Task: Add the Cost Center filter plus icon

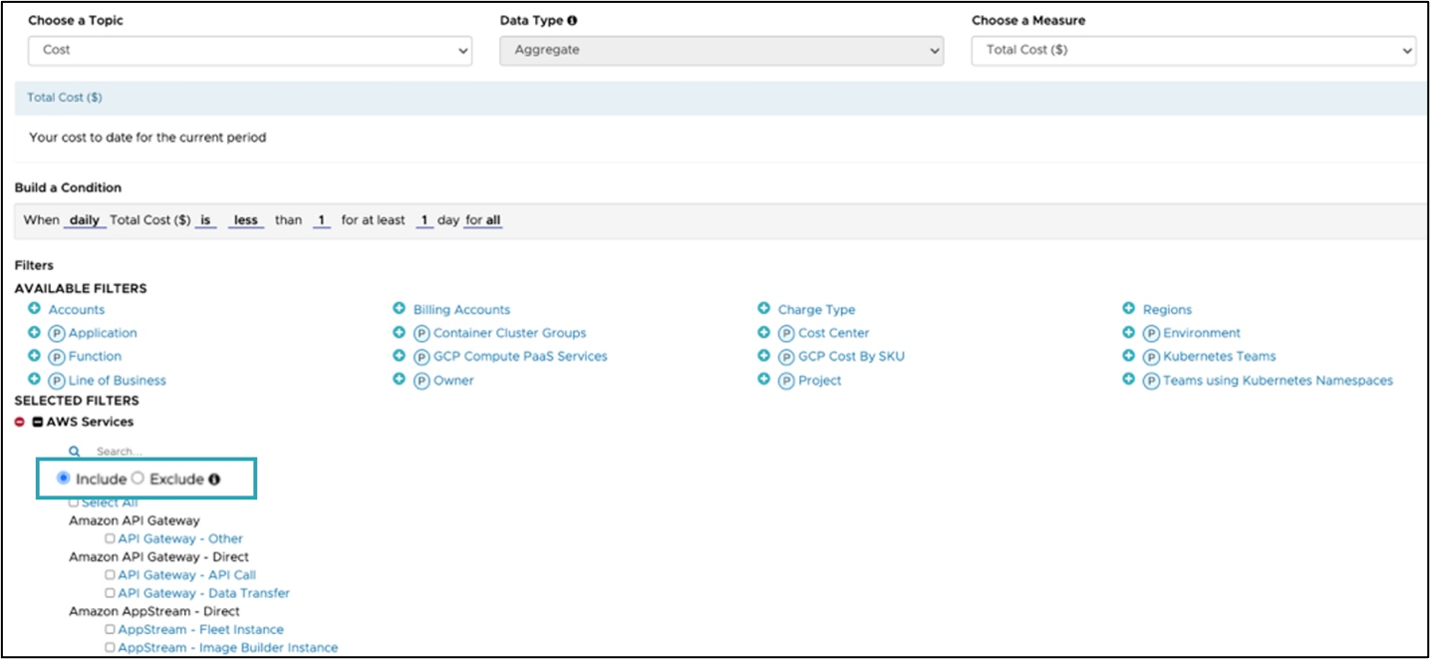Action: [x=764, y=332]
